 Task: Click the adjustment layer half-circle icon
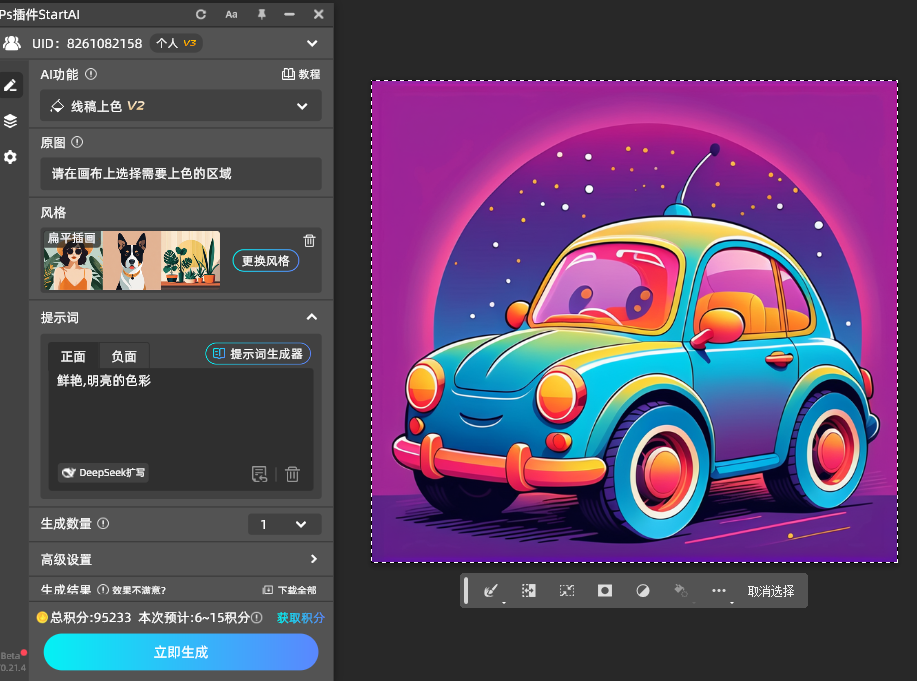(x=643, y=591)
